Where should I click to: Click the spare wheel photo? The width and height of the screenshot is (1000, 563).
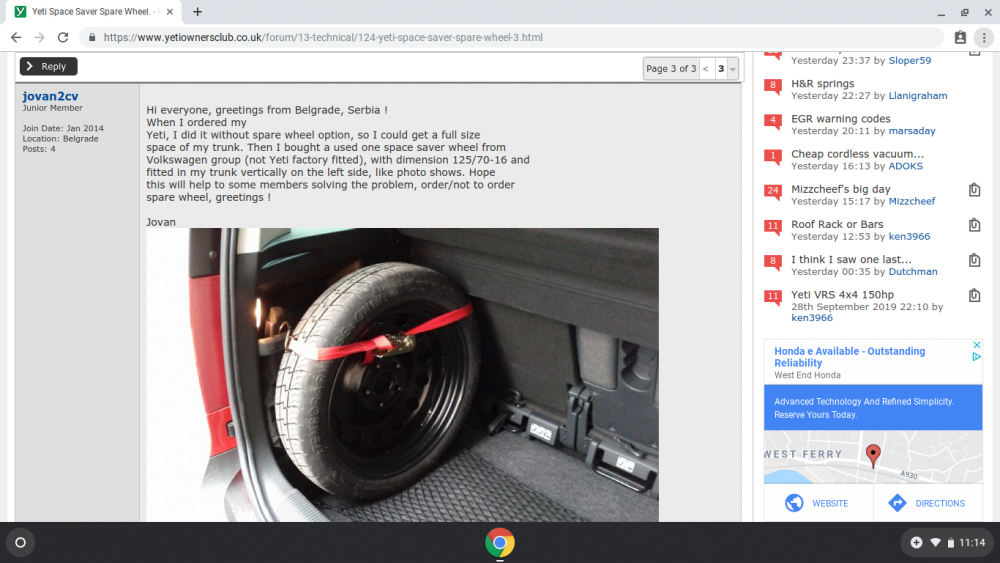point(402,375)
